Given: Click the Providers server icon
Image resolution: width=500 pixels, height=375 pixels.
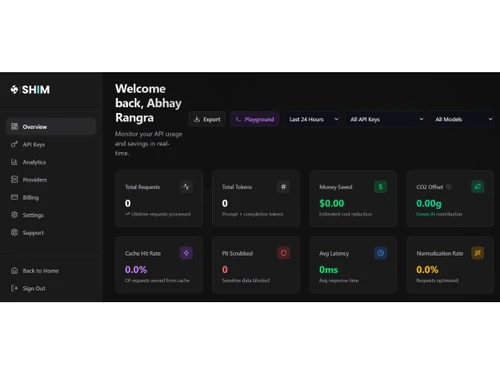Looking at the screenshot, I should tap(14, 179).
